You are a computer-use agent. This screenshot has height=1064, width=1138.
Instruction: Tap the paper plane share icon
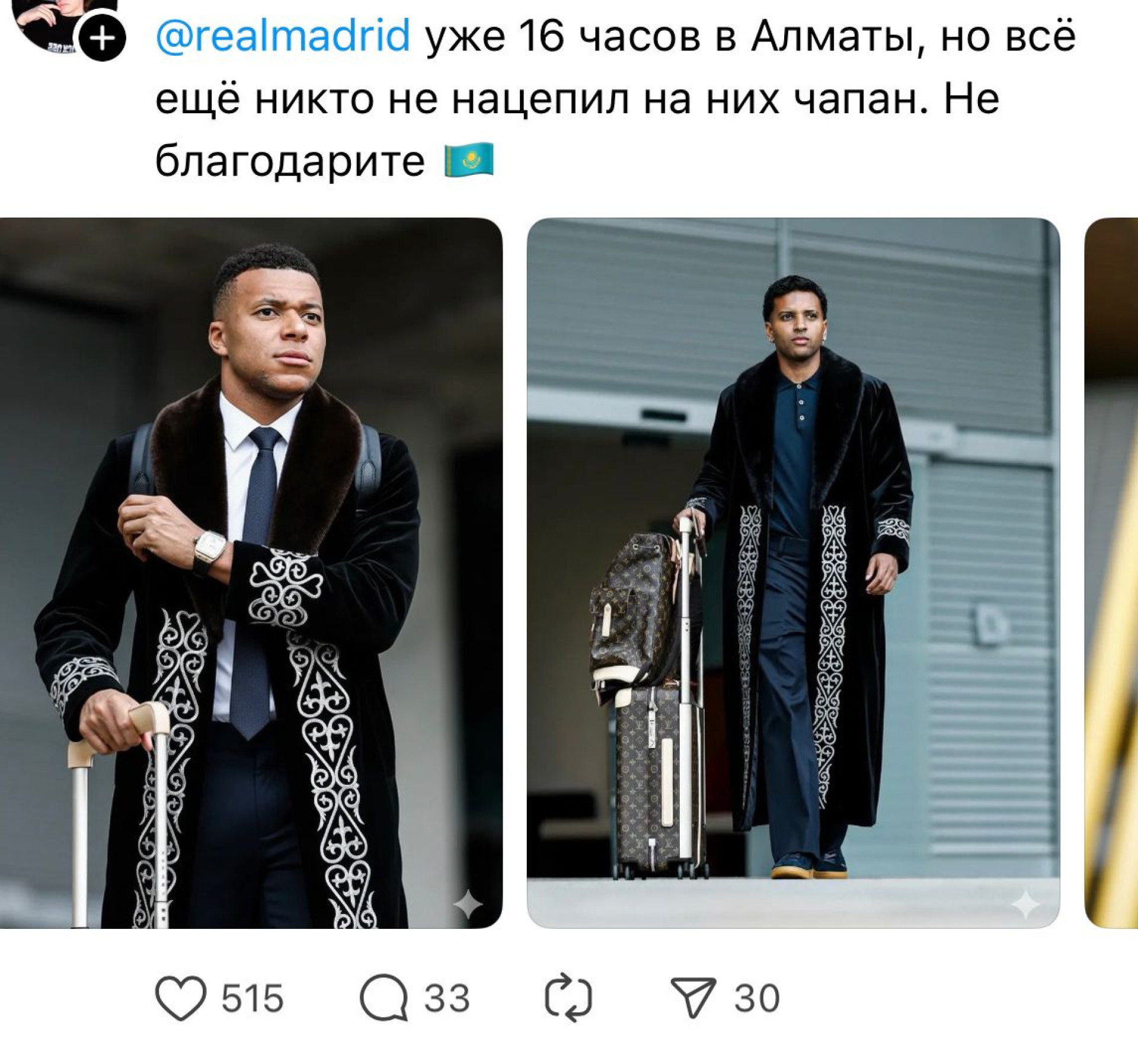693,997
